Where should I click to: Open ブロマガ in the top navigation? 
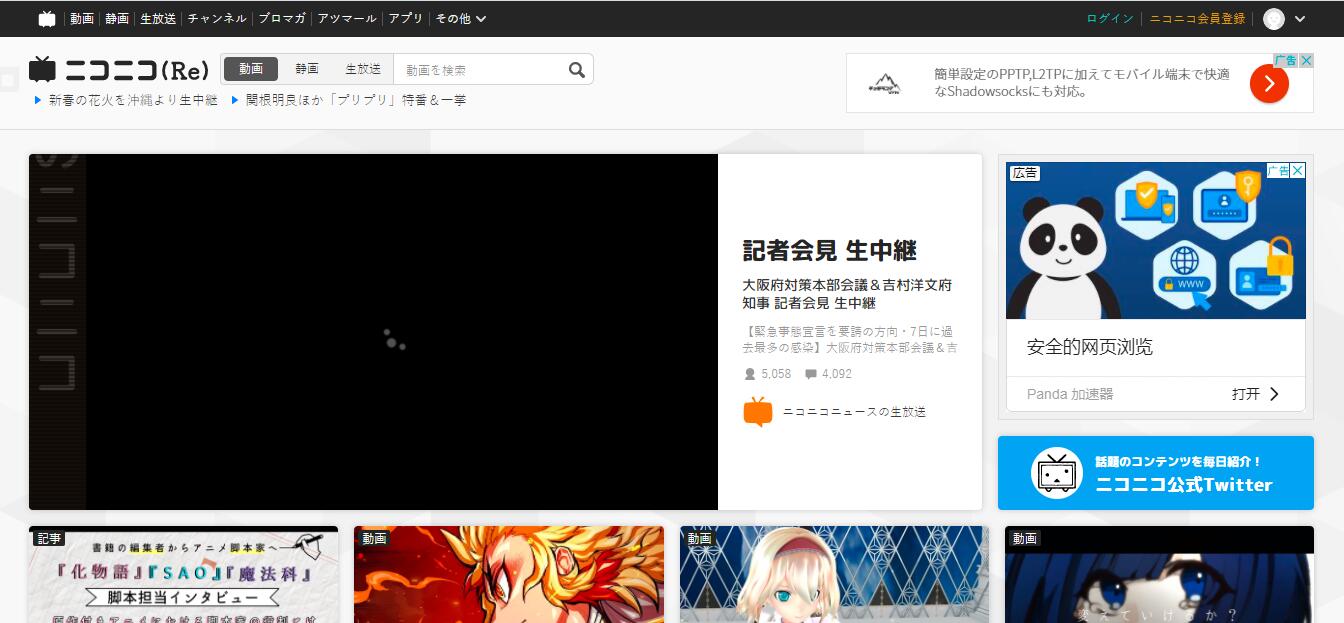282,19
